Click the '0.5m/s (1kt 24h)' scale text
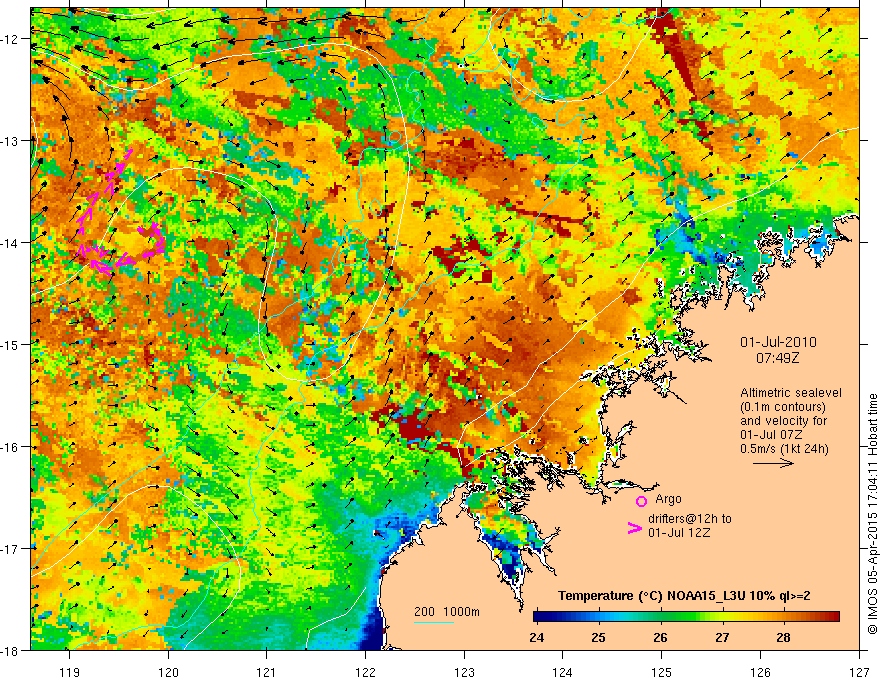This screenshot has width=880, height=680. point(784,449)
